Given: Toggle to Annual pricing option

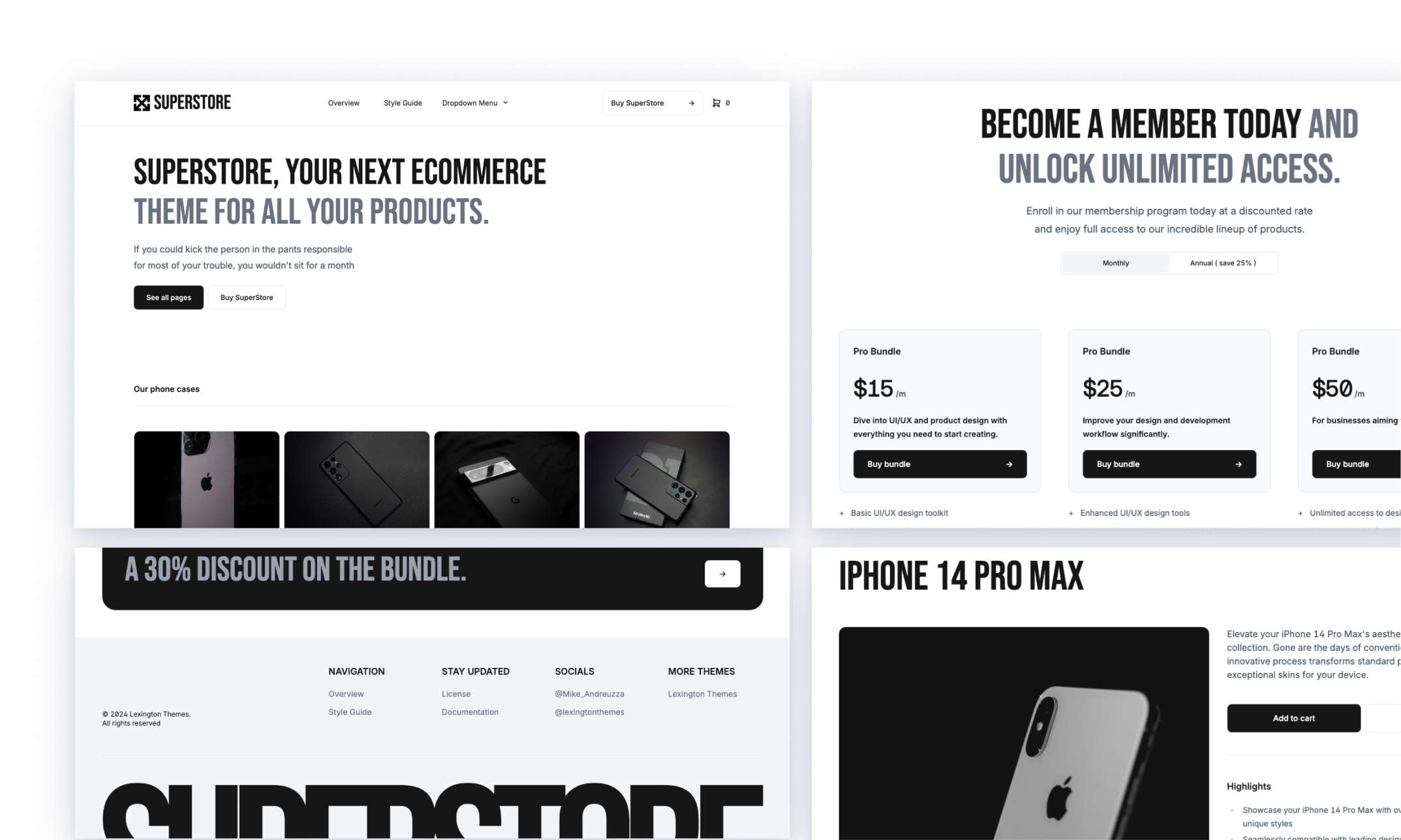Looking at the screenshot, I should [1222, 263].
